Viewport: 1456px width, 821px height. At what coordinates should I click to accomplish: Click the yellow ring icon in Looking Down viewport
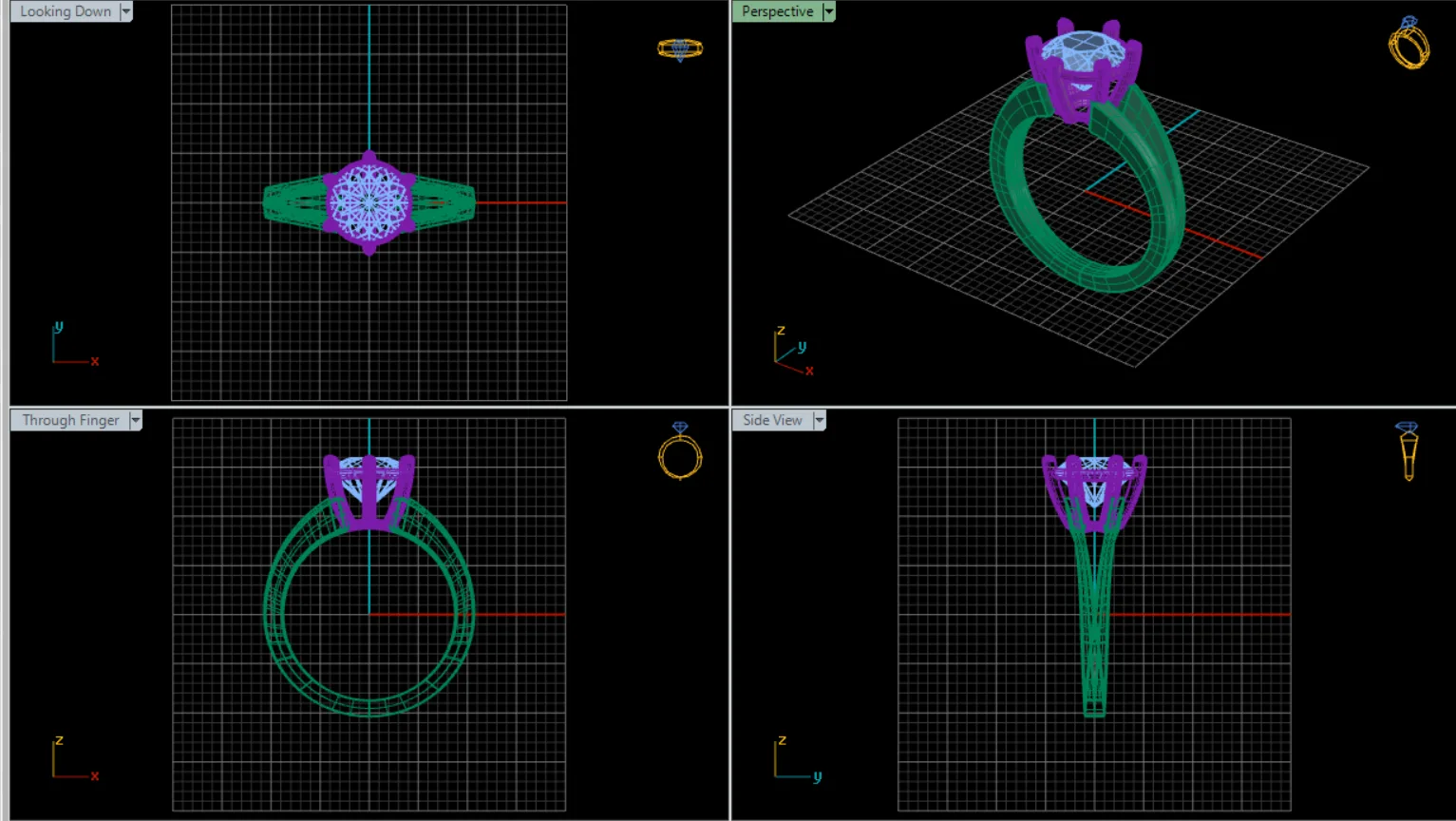680,49
